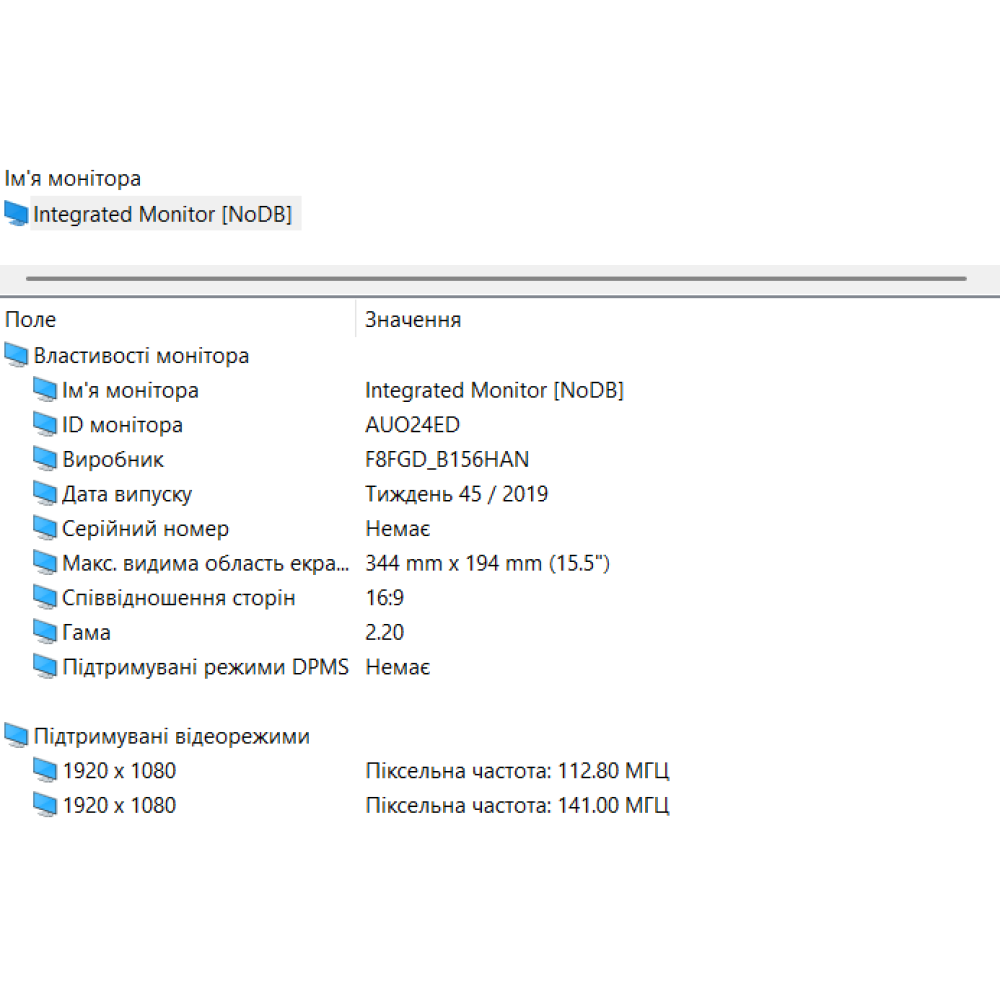The width and height of the screenshot is (1000, 1000).
Task: Click the icon next to ID монітора
Action: [45, 424]
